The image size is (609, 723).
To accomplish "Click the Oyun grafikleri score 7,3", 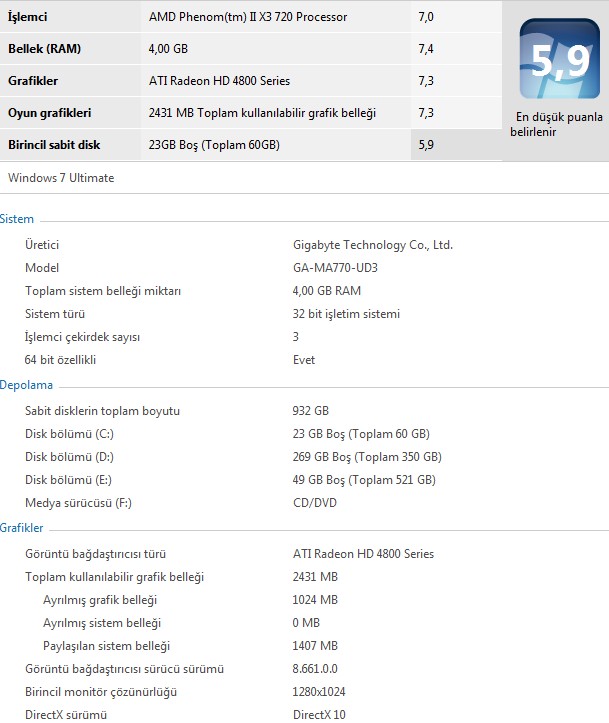I will click(426, 113).
